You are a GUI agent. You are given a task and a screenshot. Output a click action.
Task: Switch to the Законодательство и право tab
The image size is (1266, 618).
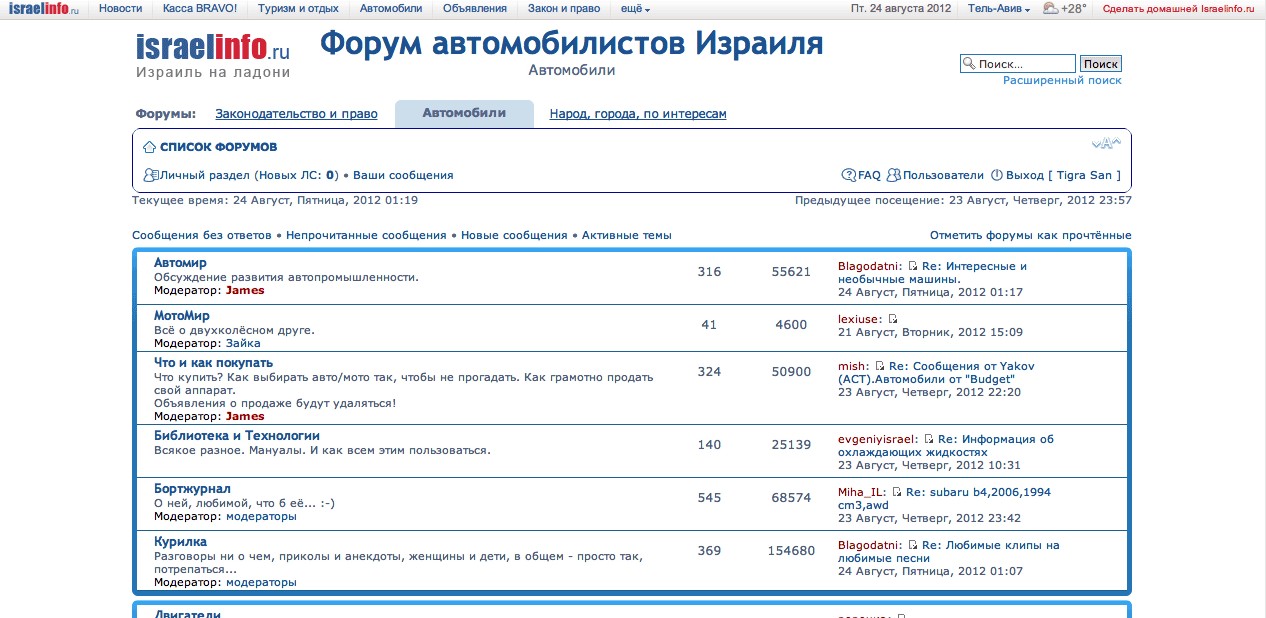point(296,114)
